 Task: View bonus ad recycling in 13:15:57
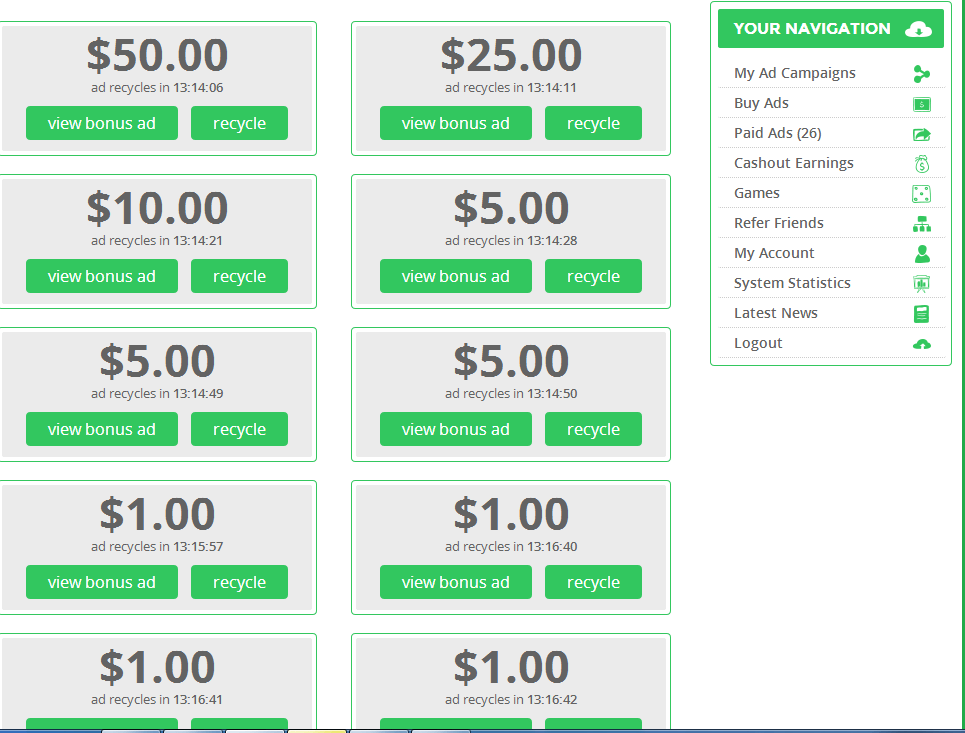102,583
